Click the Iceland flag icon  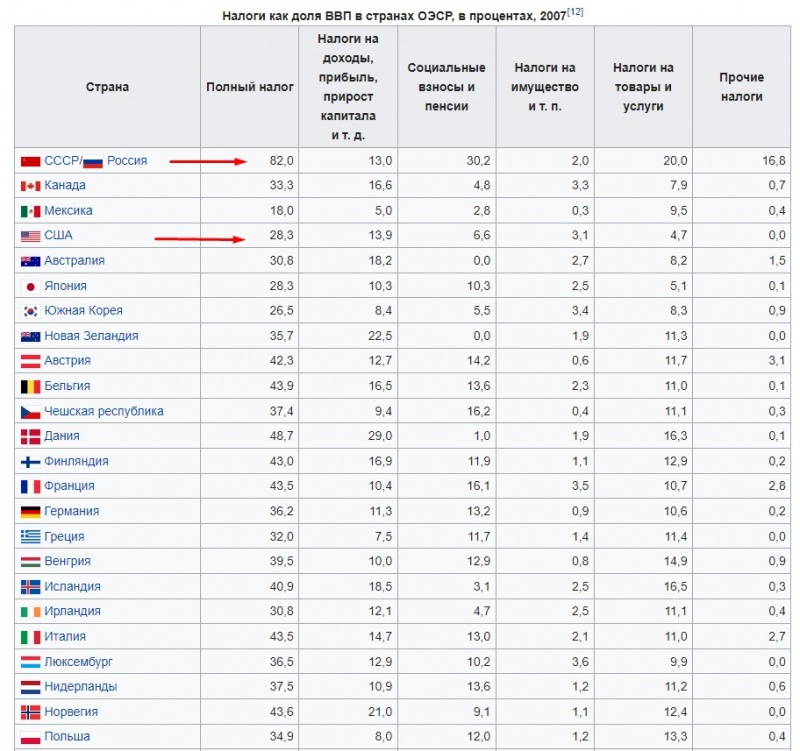pos(30,587)
